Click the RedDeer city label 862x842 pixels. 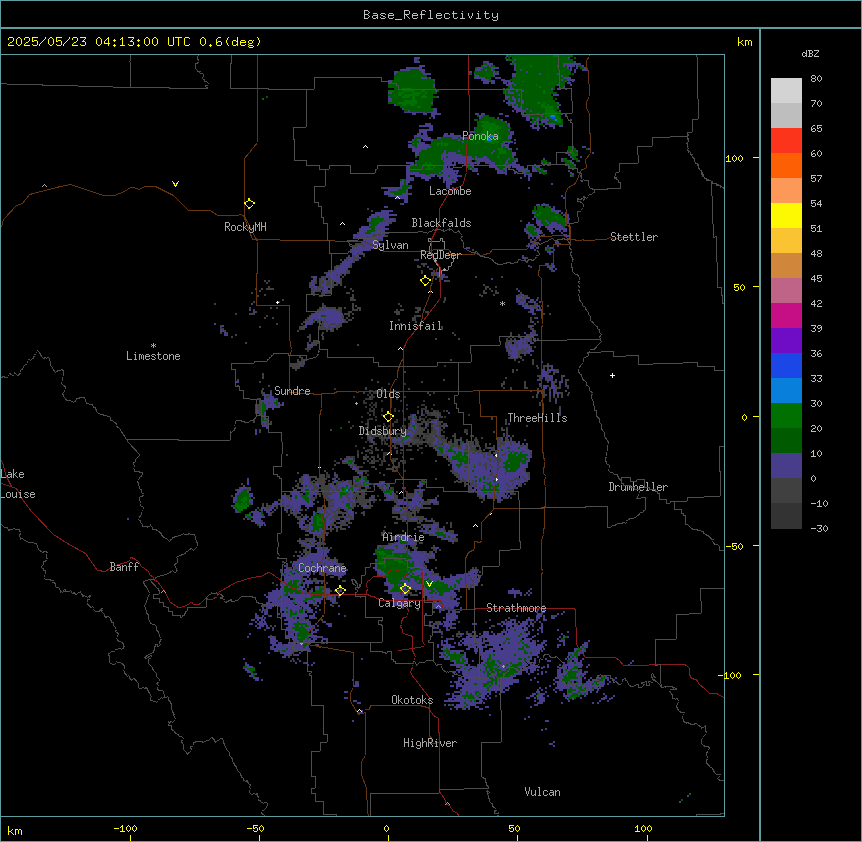click(x=441, y=255)
